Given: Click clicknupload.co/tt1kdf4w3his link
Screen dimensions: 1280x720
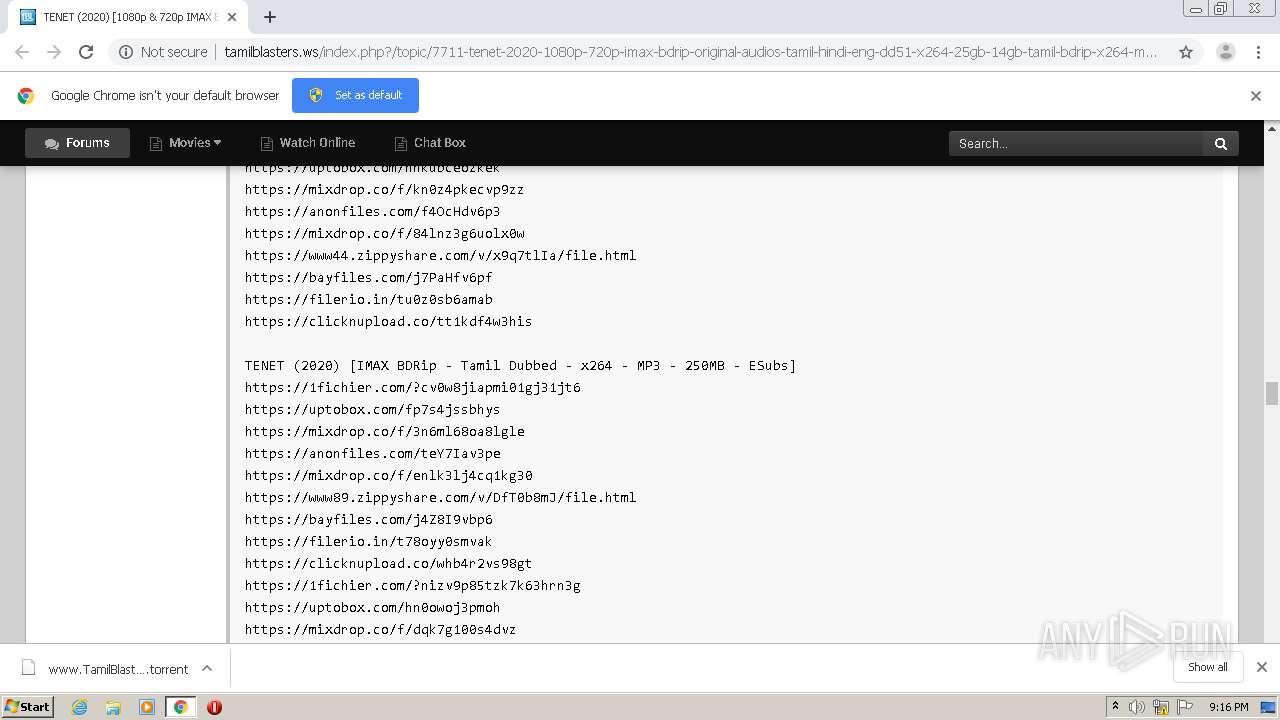Looking at the screenshot, I should pos(388,321).
